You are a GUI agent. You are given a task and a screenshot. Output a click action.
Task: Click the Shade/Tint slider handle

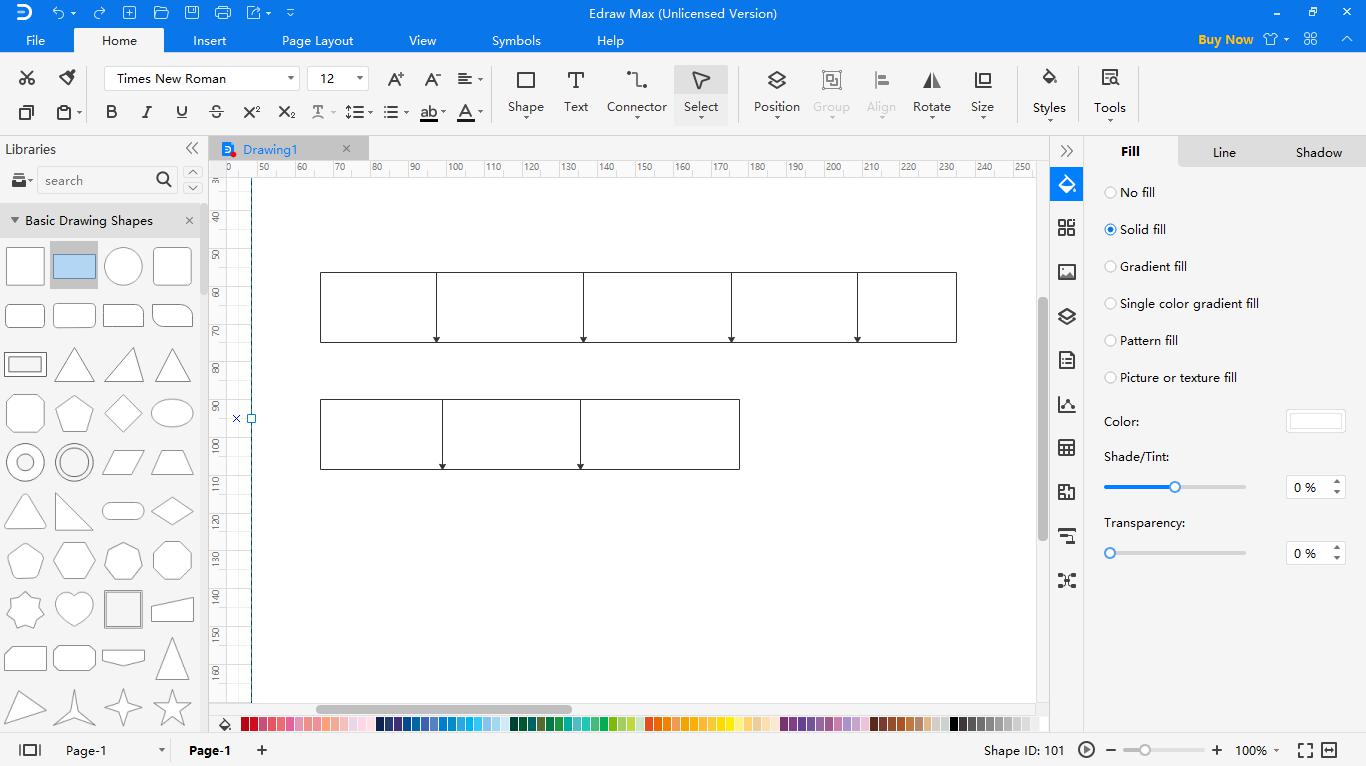point(1175,487)
